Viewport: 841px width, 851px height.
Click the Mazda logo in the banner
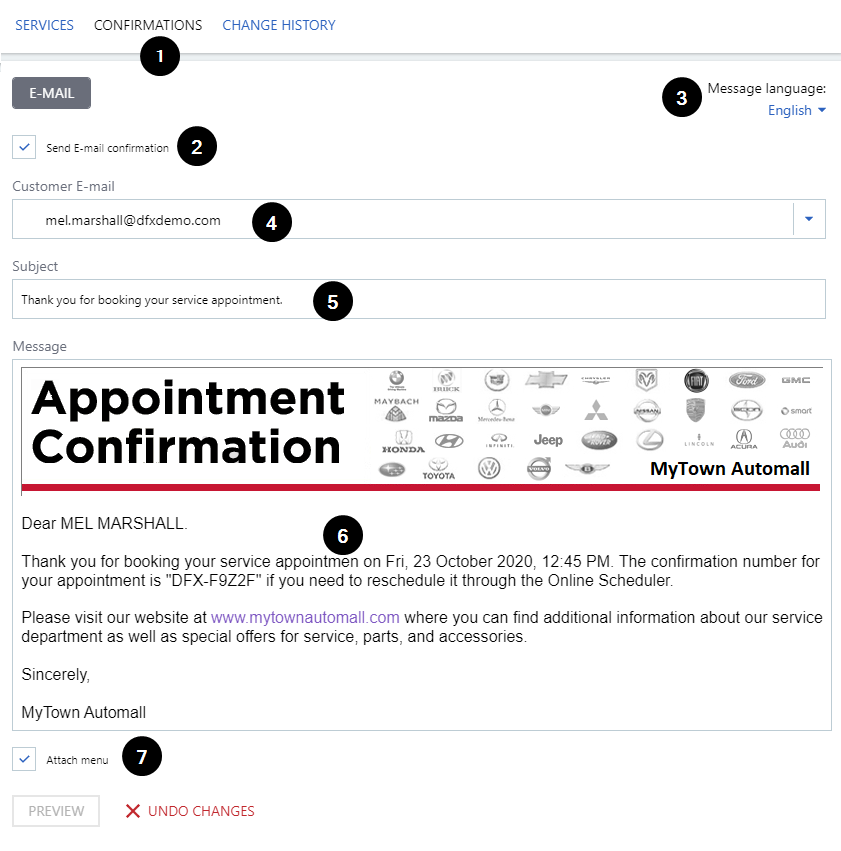(445, 410)
